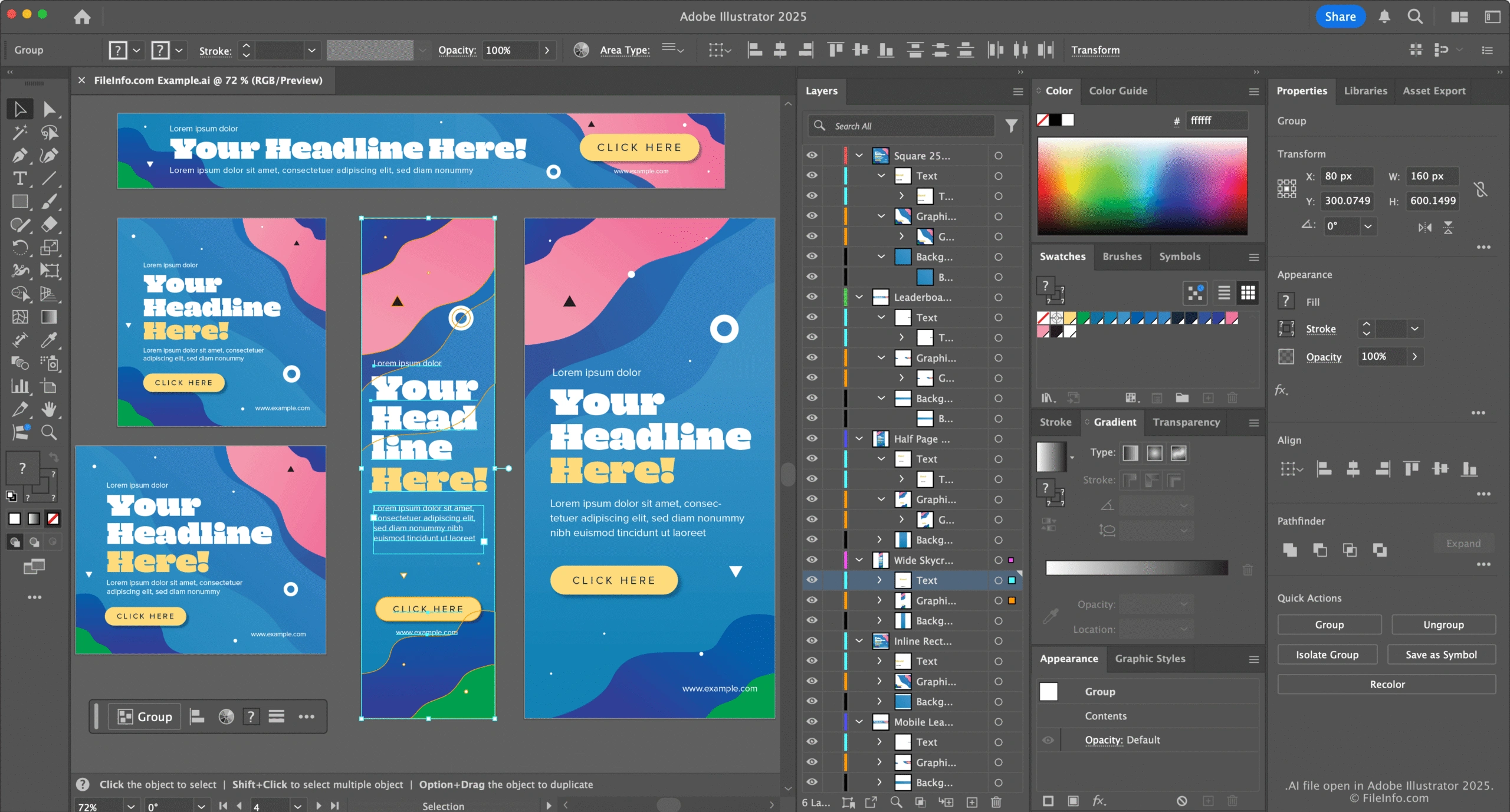This screenshot has height=812, width=1510.
Task: Select the Hand tool
Action: 50,409
